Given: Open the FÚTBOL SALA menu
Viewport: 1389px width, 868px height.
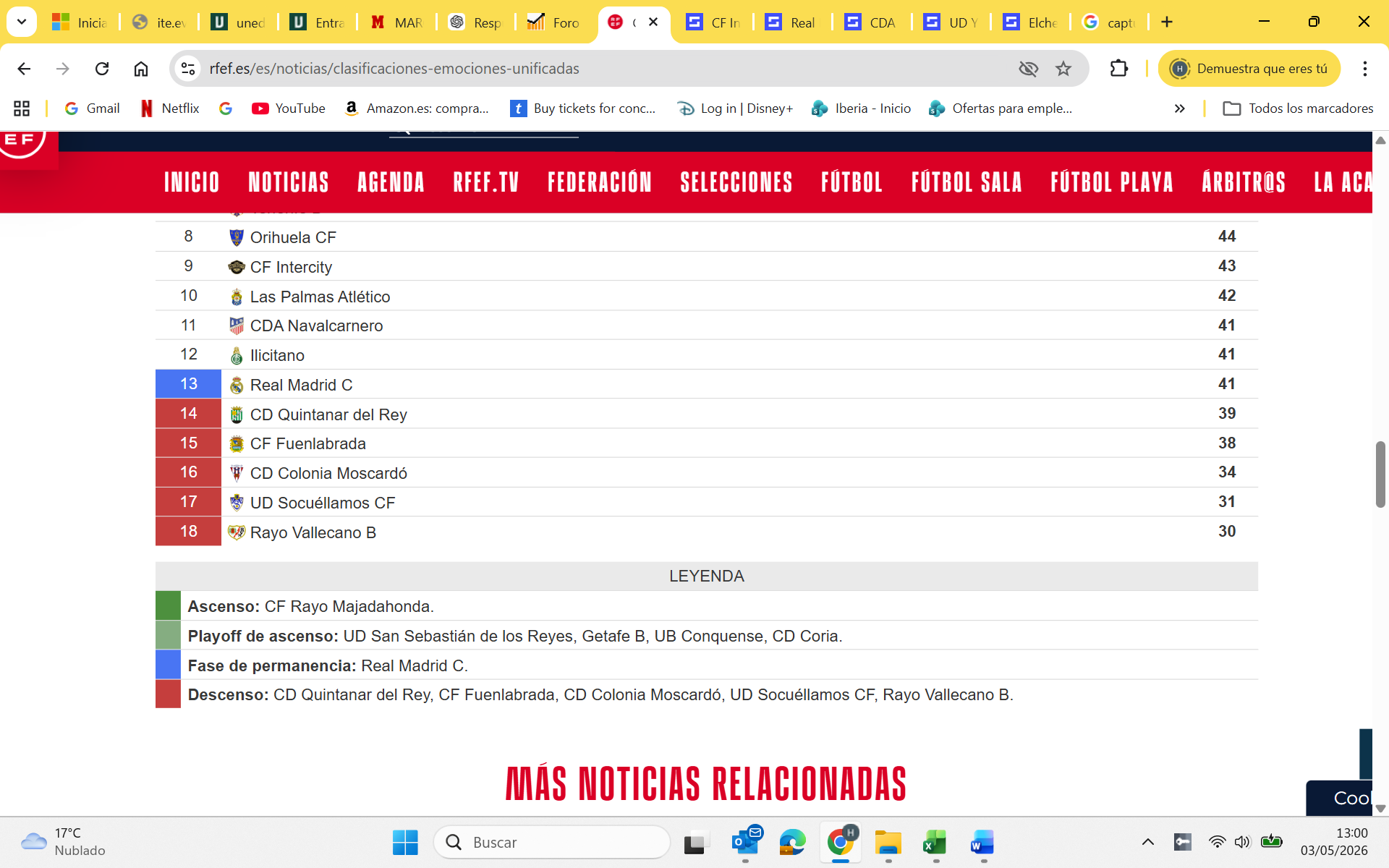Looking at the screenshot, I should [x=967, y=182].
